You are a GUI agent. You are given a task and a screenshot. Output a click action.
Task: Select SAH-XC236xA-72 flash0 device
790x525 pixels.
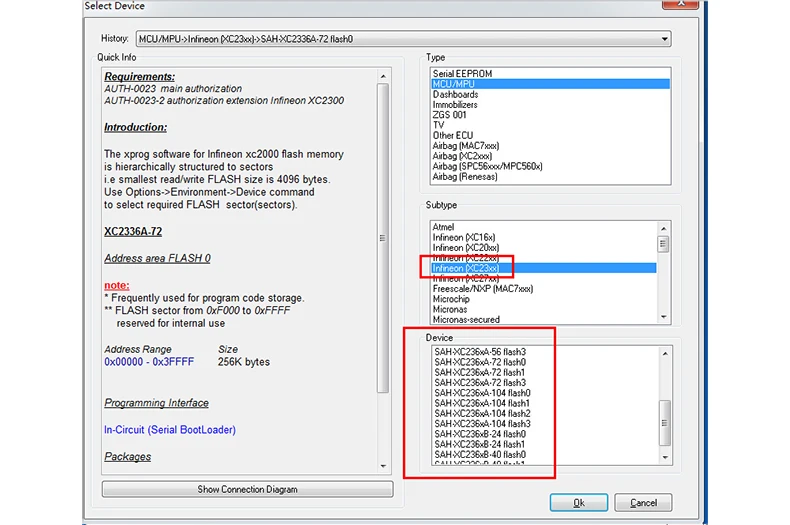(x=546, y=362)
